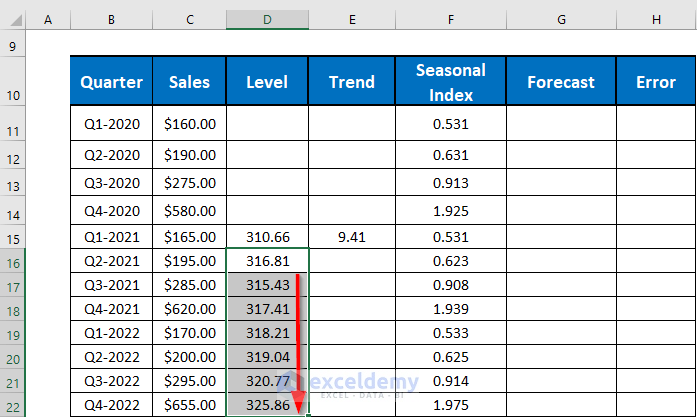The width and height of the screenshot is (697, 417).
Task: Select row 22 header number
Action: pyautogui.click(x=13, y=406)
